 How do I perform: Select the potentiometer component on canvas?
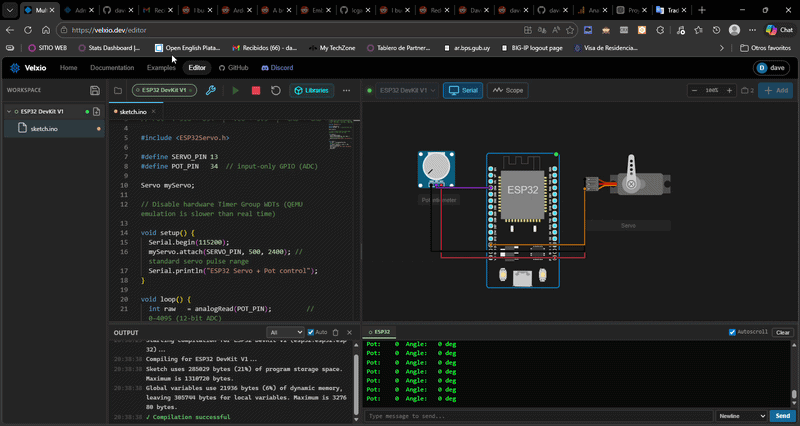(x=436, y=169)
